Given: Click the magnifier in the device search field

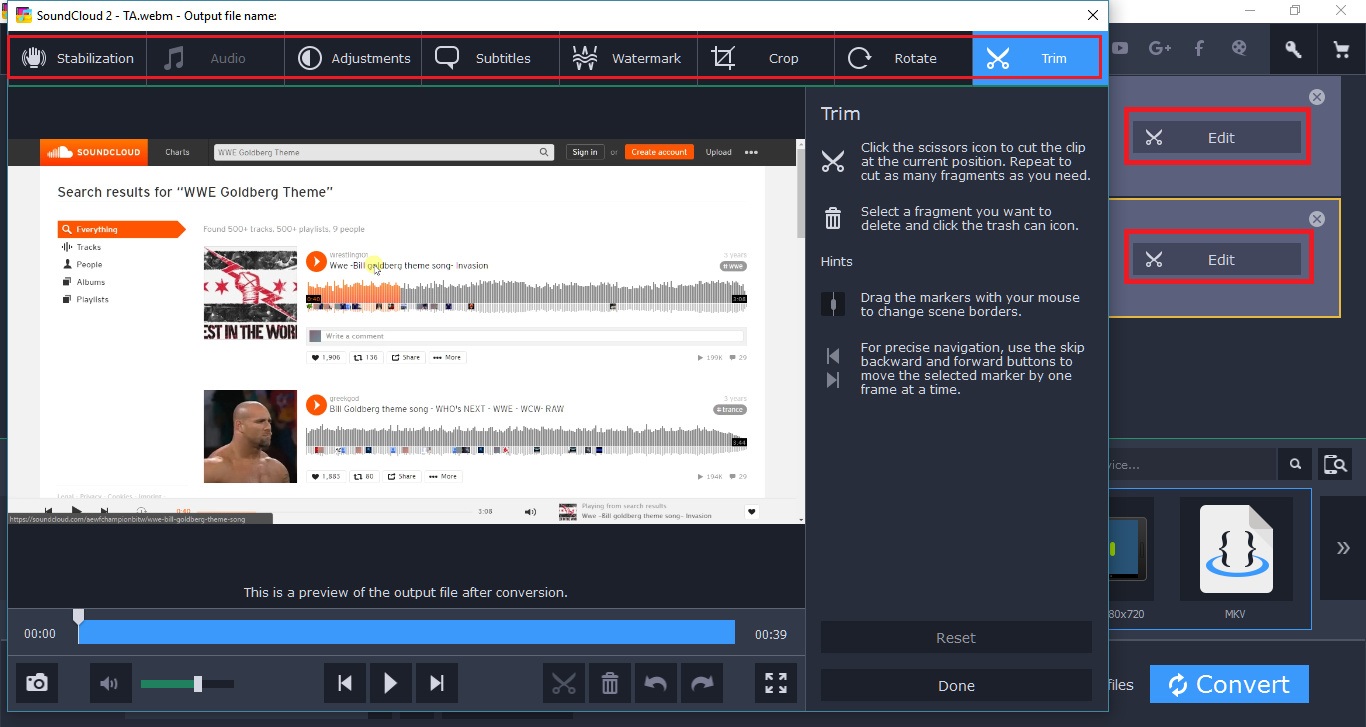Looking at the screenshot, I should point(1295,464).
